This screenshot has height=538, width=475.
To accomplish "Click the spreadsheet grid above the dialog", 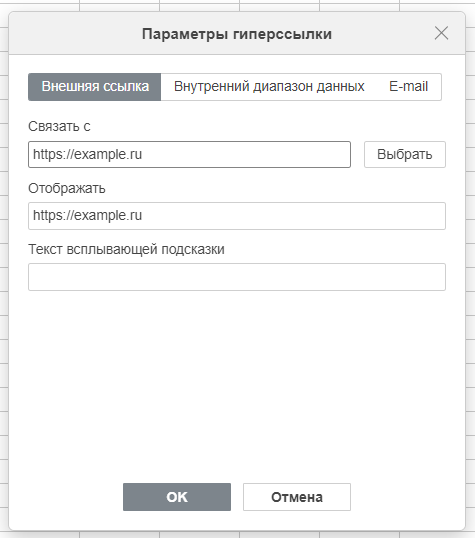I will (x=238, y=5).
